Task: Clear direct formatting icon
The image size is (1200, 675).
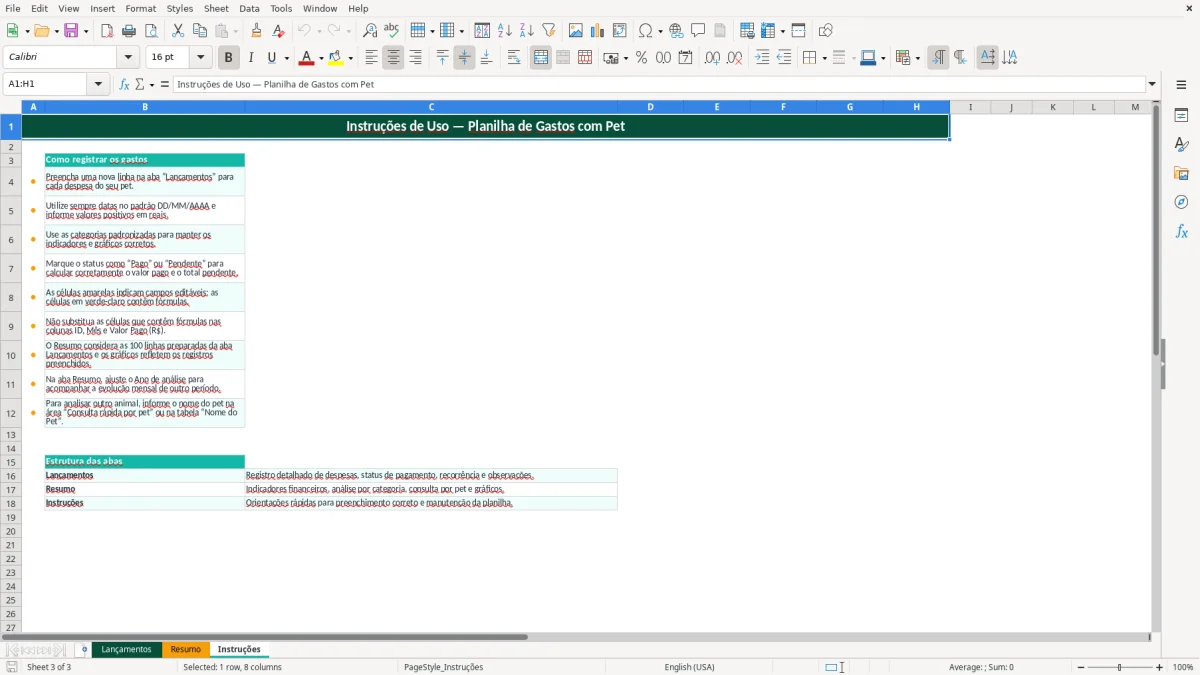Action: pyautogui.click(x=279, y=31)
